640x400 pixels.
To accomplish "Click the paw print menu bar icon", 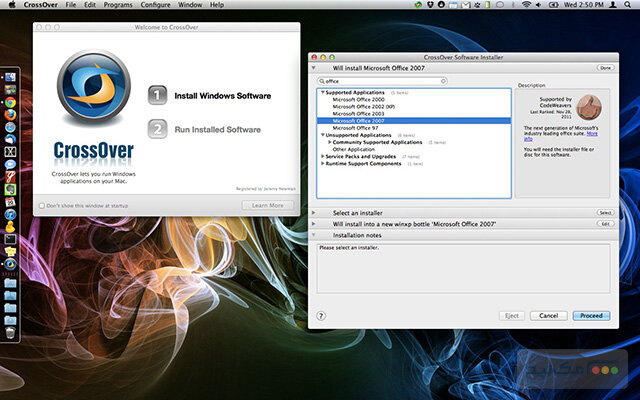I will [x=477, y=5].
